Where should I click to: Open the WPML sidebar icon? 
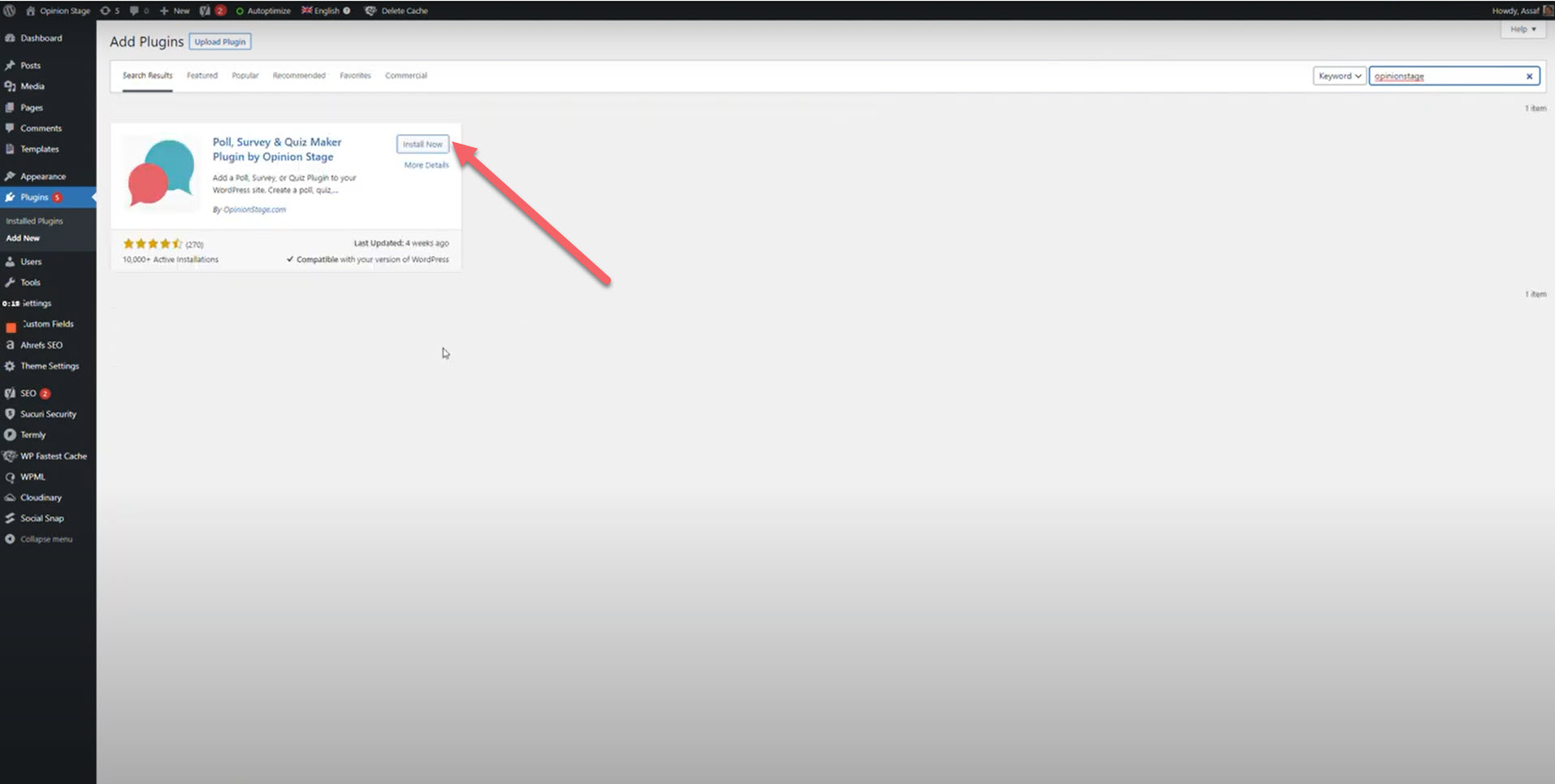point(10,478)
